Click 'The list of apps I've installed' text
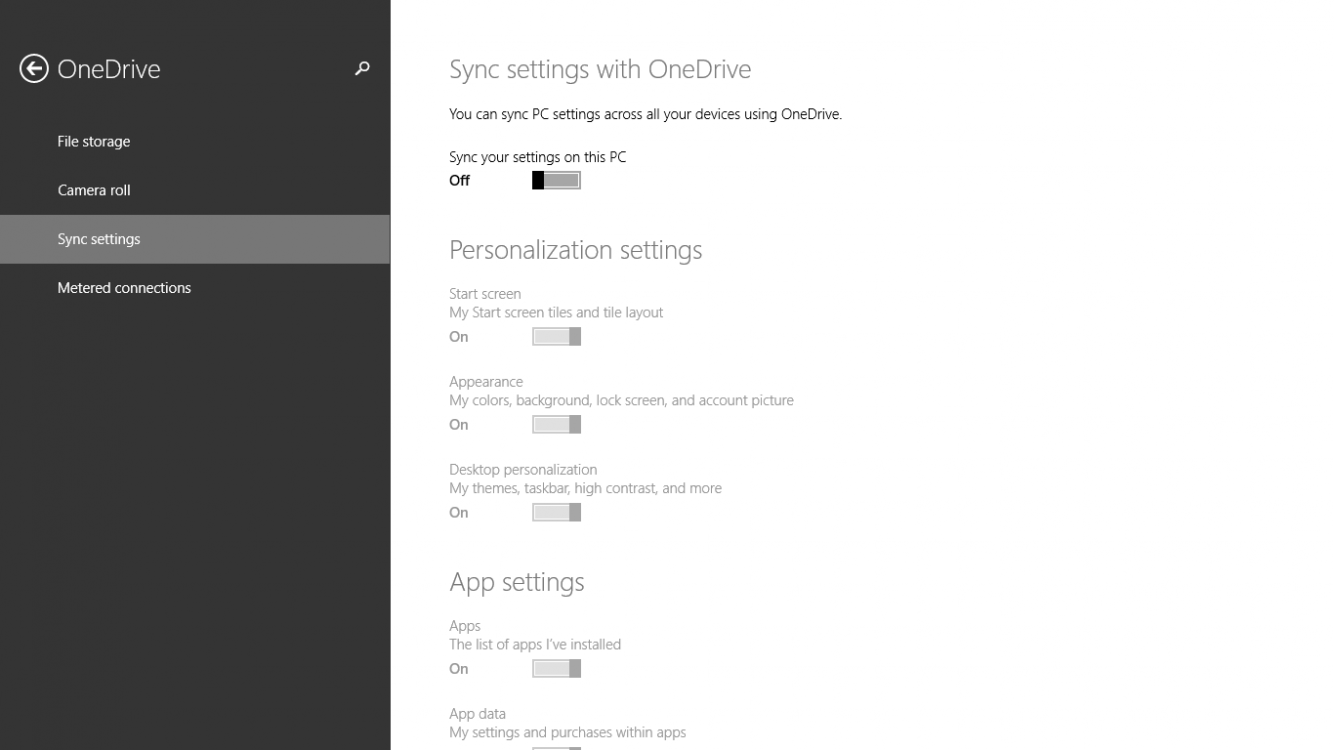The height and width of the screenshot is (750, 1334). (x=535, y=644)
